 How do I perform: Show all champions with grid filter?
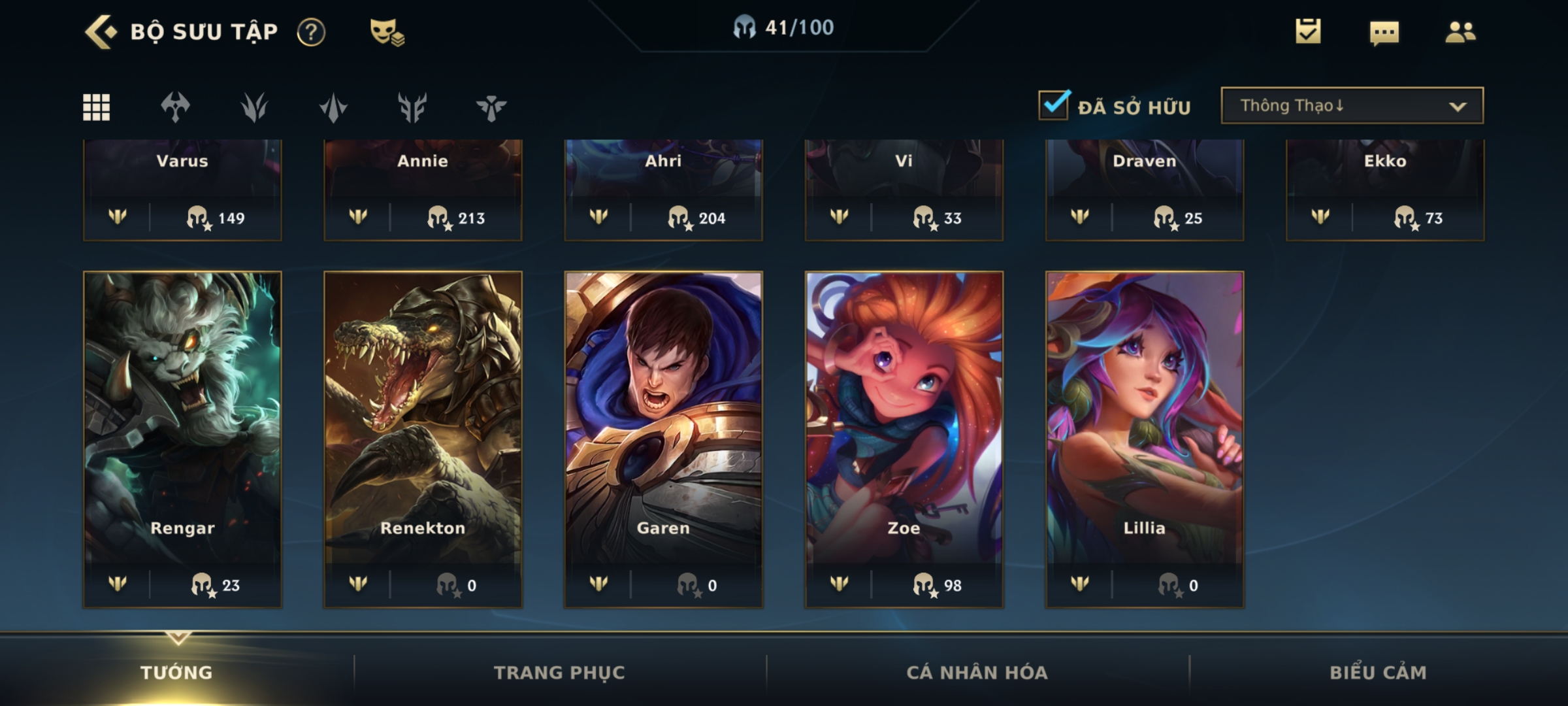(x=97, y=107)
